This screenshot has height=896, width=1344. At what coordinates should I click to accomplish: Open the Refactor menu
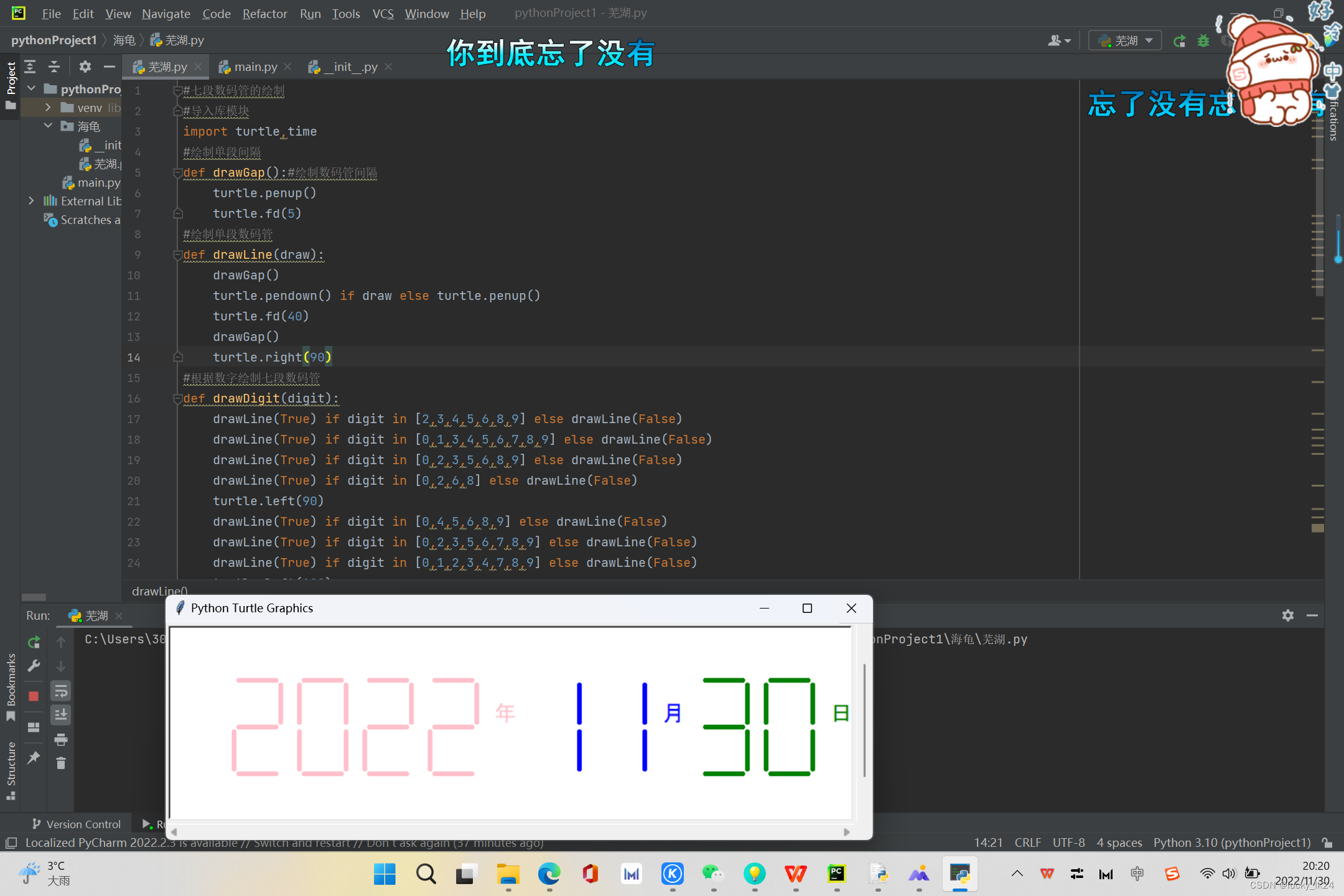[264, 14]
